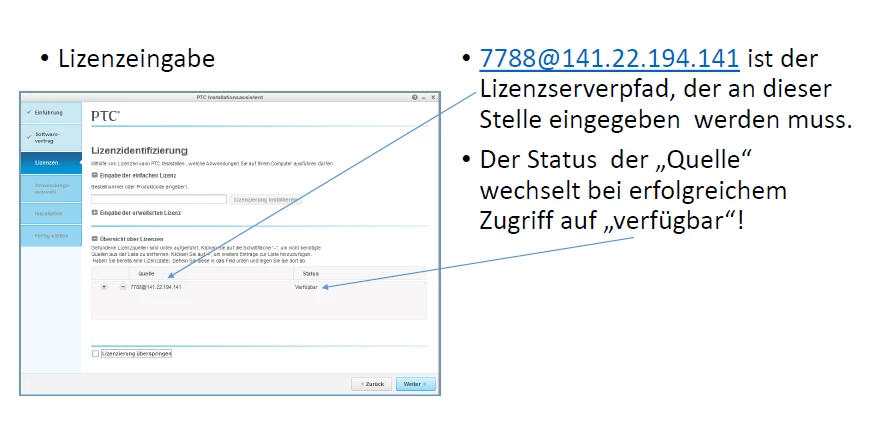Click the Quelle column header
This screenshot has height=430, width=875.
pos(211,274)
